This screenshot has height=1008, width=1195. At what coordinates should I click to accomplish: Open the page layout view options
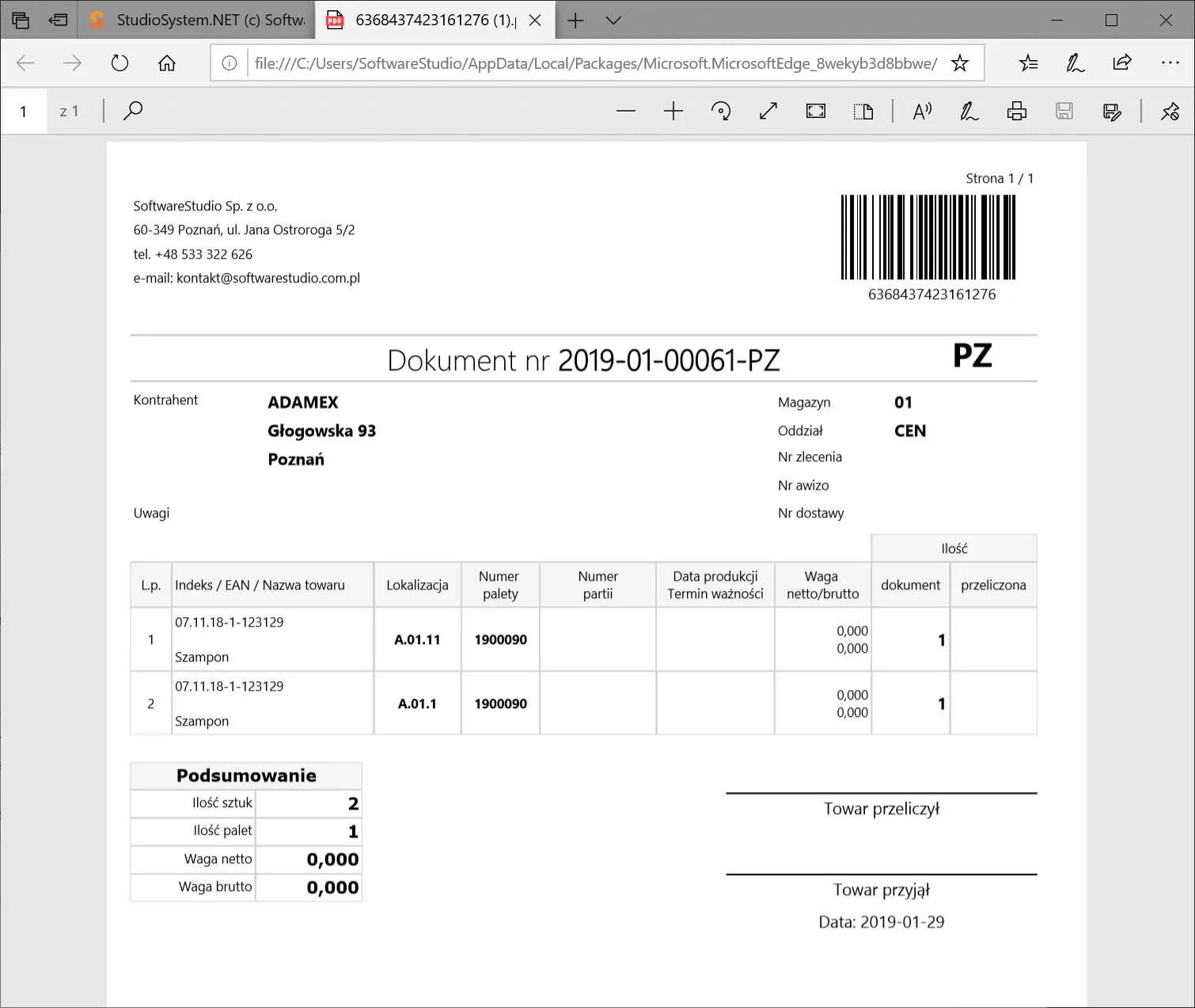coord(863,111)
